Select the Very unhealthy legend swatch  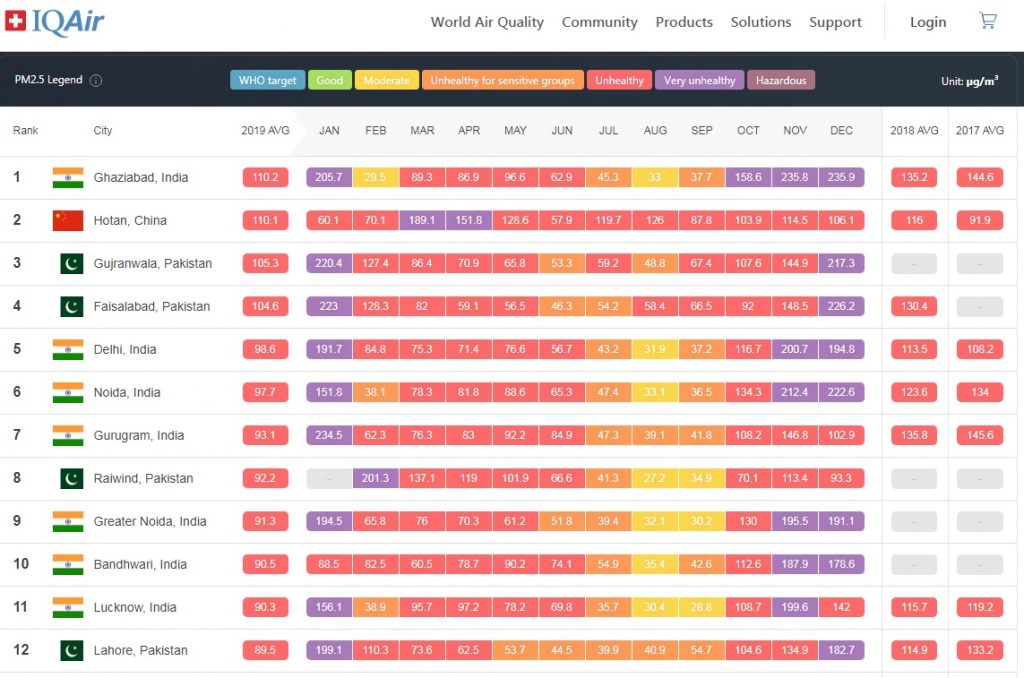tap(699, 80)
